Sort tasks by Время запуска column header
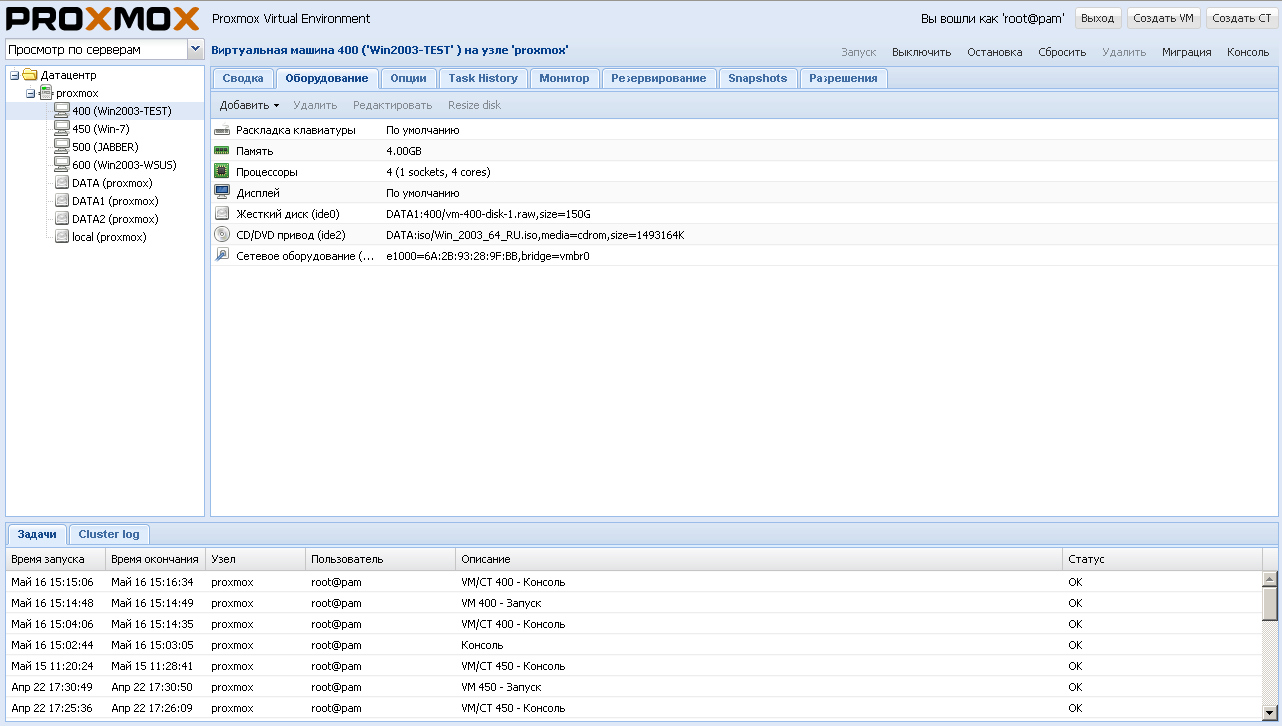Screen dimensions: 1282x726 pyautogui.click(x=56, y=559)
